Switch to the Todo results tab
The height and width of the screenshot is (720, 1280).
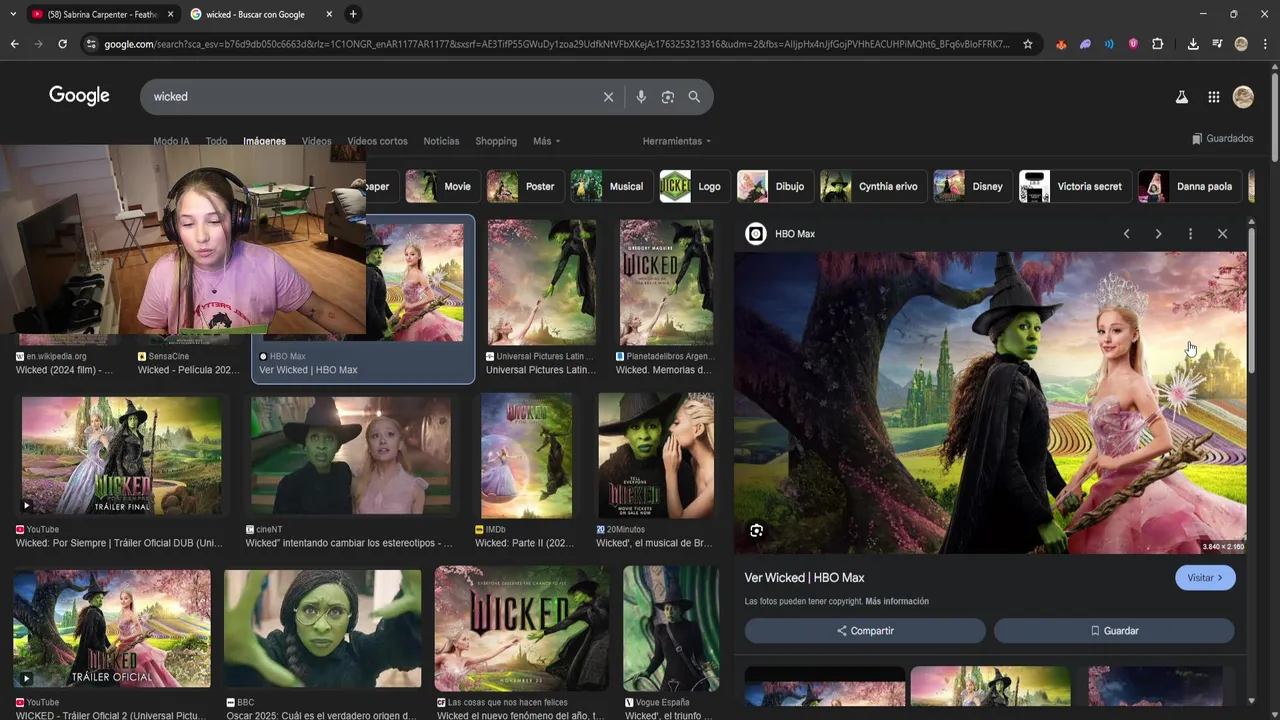(216, 141)
